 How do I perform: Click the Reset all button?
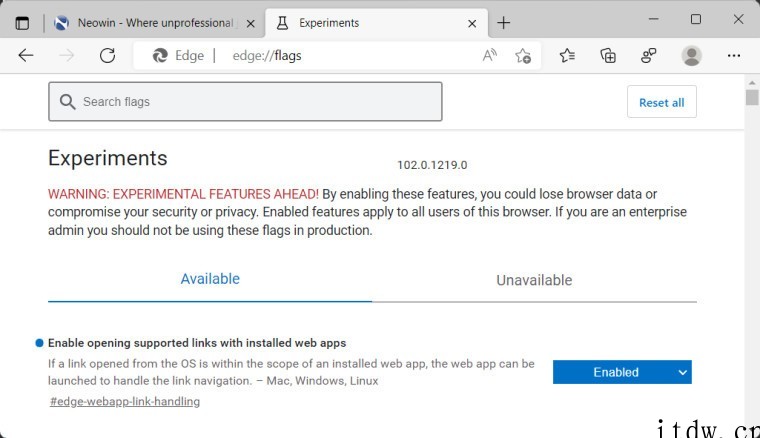click(662, 102)
